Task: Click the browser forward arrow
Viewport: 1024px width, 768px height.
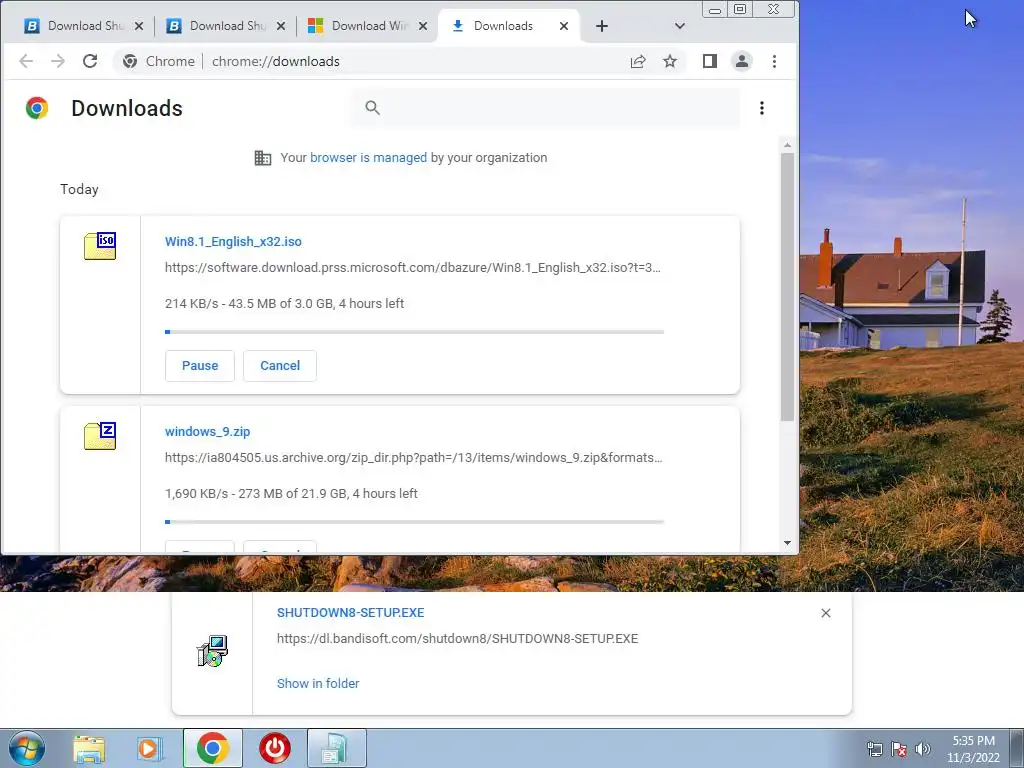Action: 58,61
